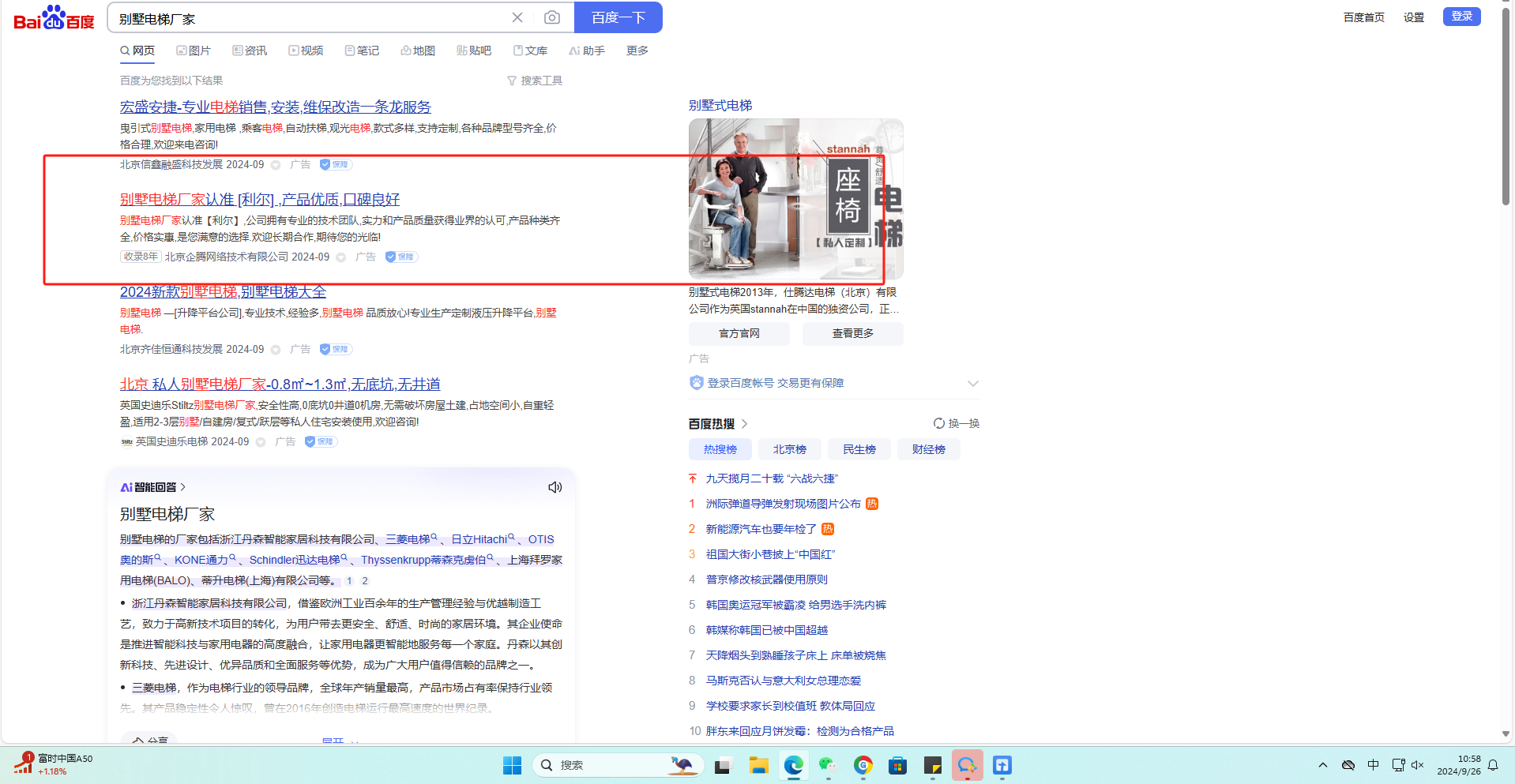Screen dimensions: 1515x784
Task: Open the notification bell in the taskbar
Action: coord(1493,765)
